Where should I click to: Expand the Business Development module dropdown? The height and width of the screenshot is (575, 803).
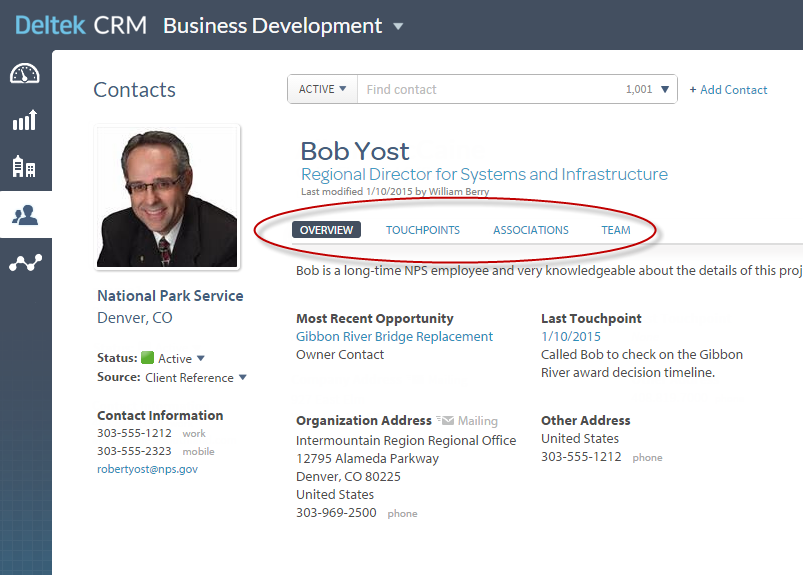(x=398, y=27)
